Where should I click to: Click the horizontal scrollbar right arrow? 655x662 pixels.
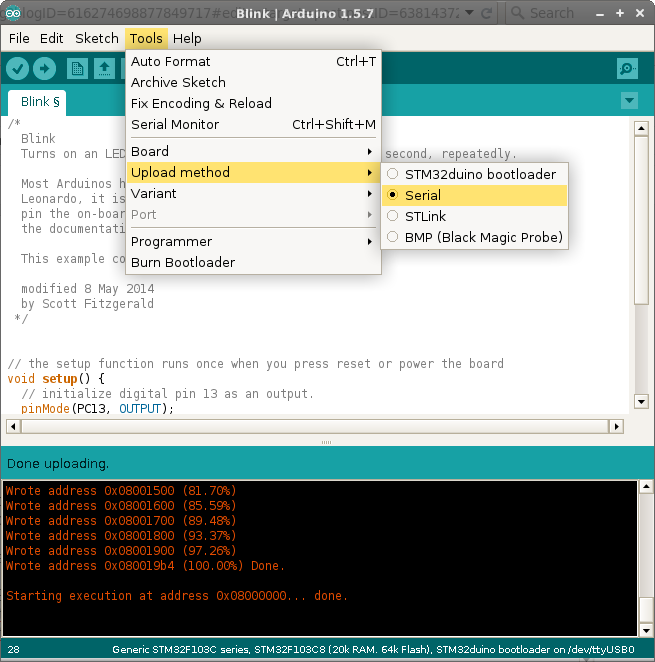(616, 426)
